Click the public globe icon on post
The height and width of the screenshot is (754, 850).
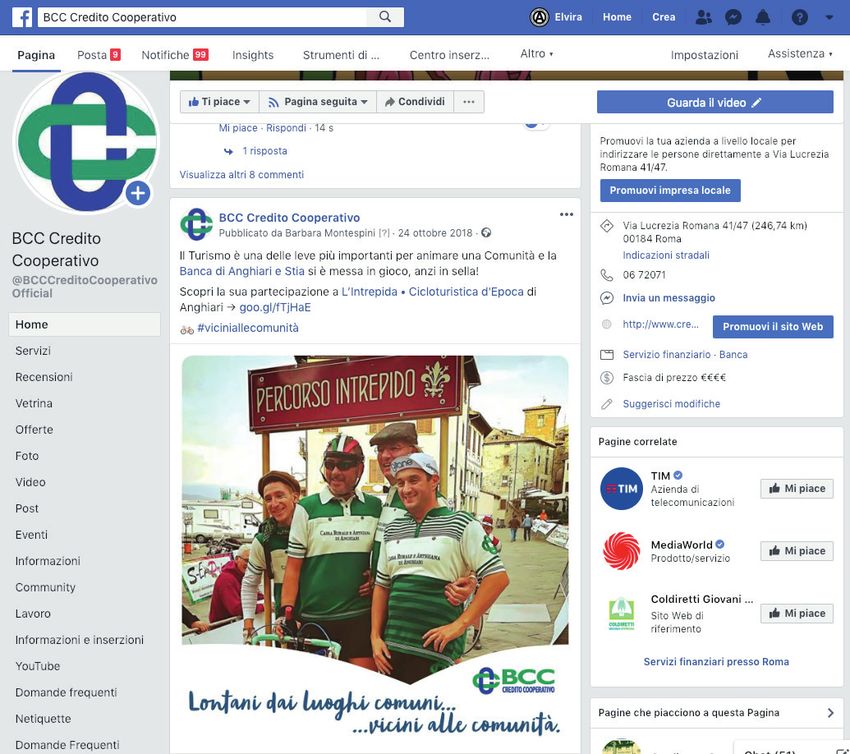click(486, 233)
